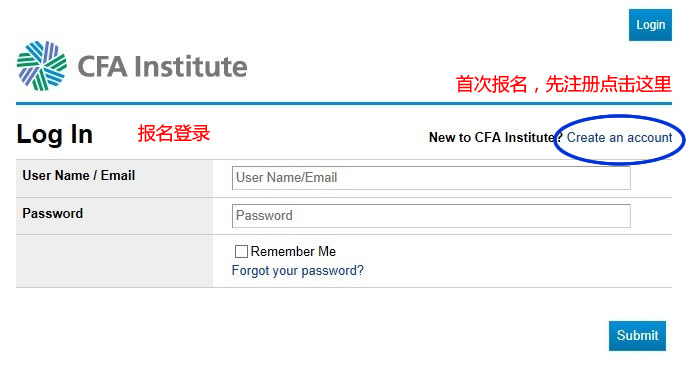This screenshot has width=693, height=374.
Task: Open the Forgot your password link
Action: coord(297,271)
